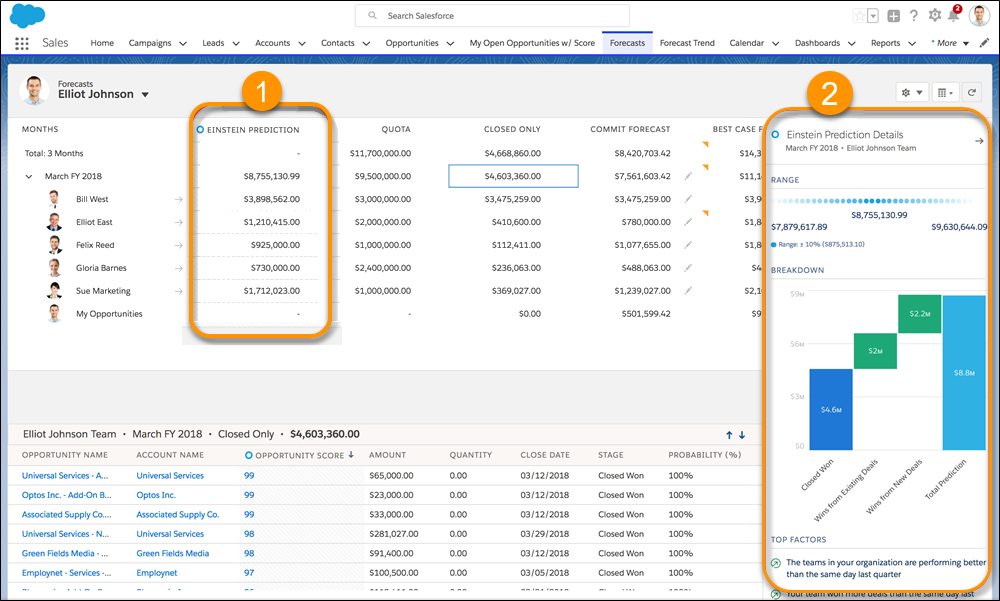Viewport: 1000px width, 601px height.
Task: Edit commit forecast for March FY 2018
Action: click(688, 176)
